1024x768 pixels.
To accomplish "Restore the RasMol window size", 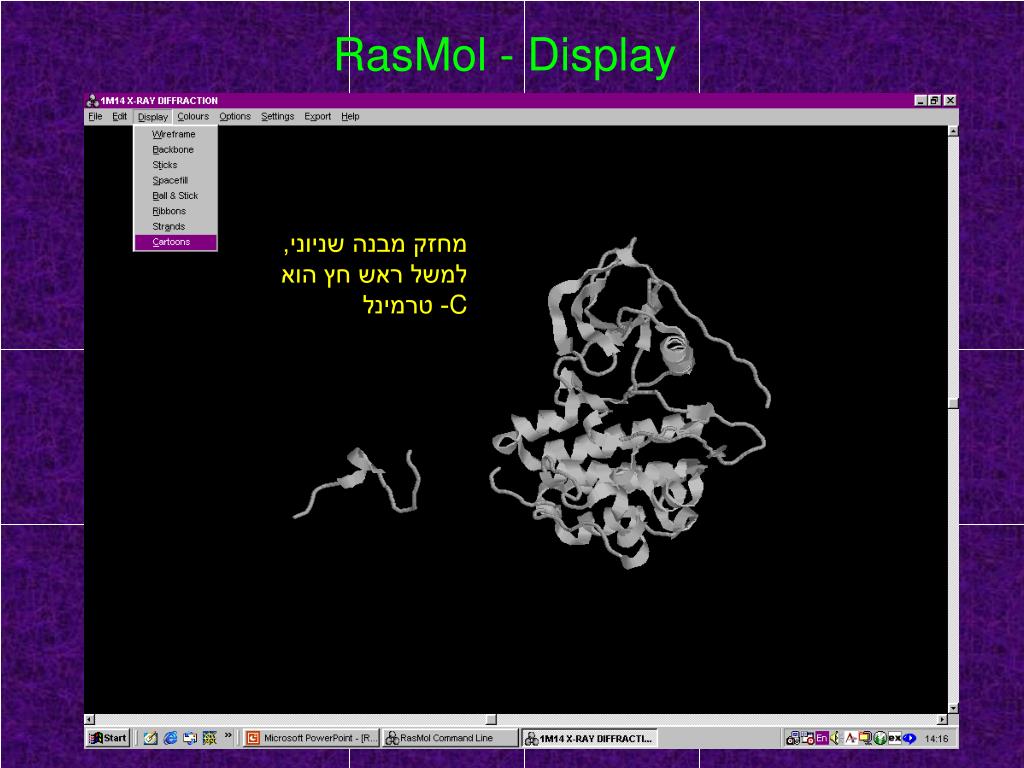I will 934,101.
